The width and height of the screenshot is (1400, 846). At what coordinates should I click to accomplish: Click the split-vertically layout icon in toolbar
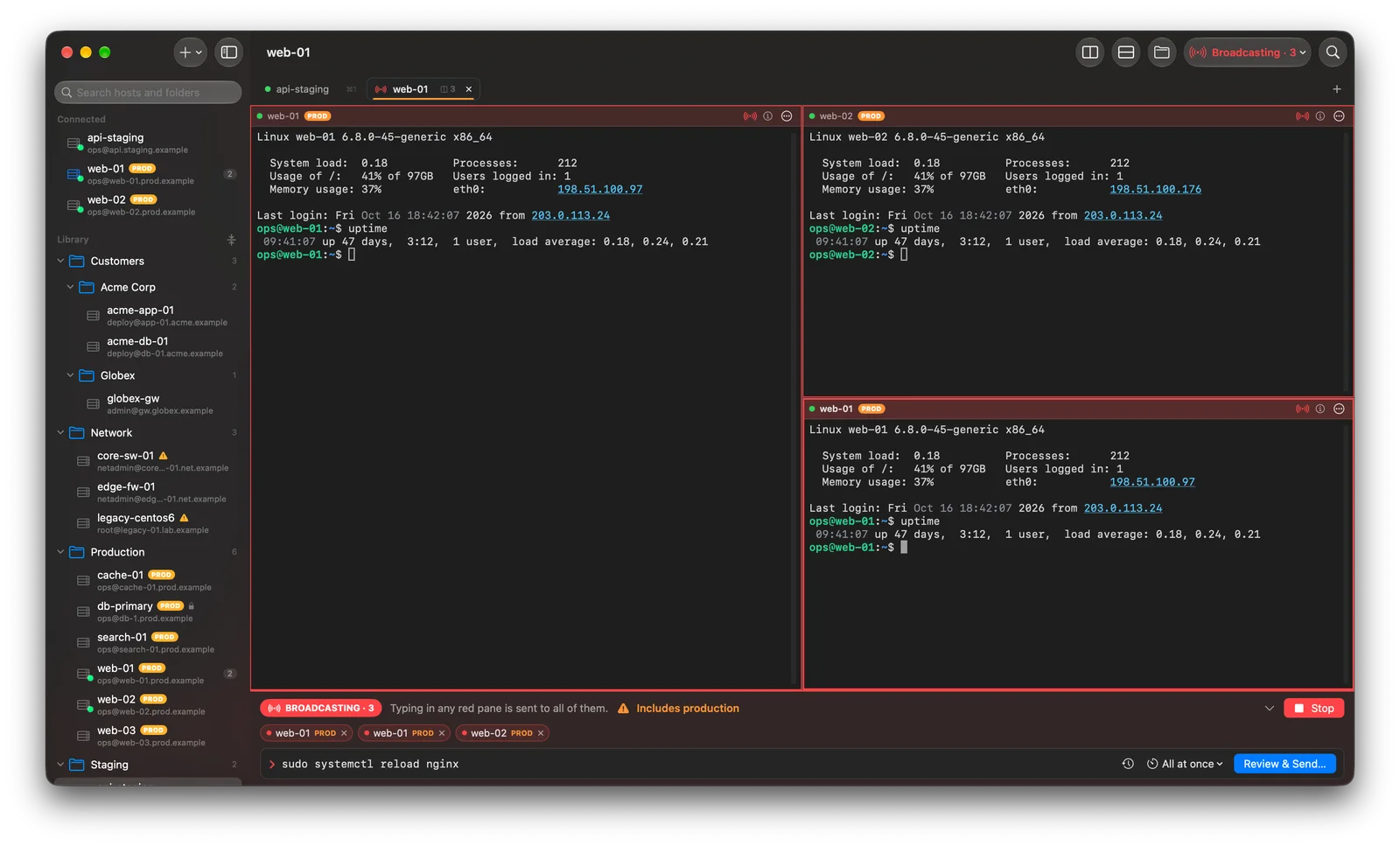tap(1089, 52)
